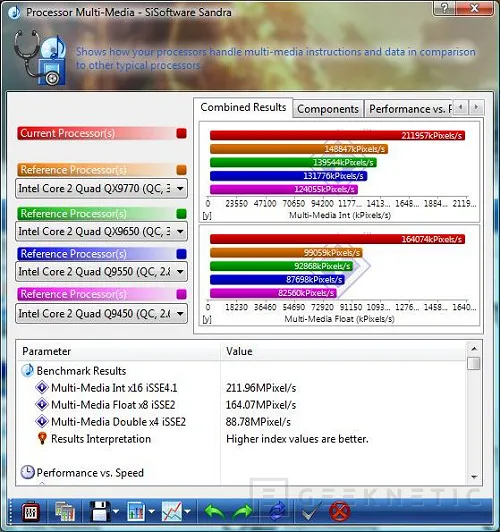500x532 pixels.
Task: Toggle the green Reference Processor color box
Action: click(x=181, y=214)
